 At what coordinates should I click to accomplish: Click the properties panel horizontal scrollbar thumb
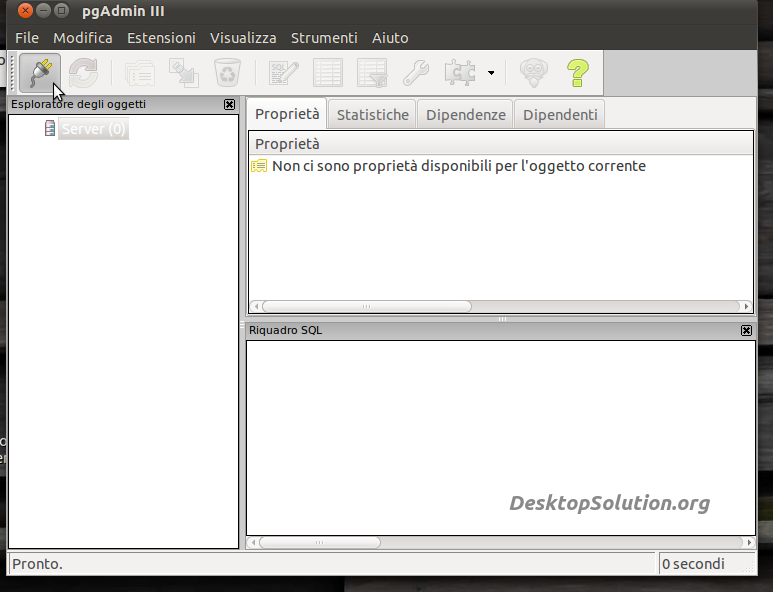coord(366,306)
